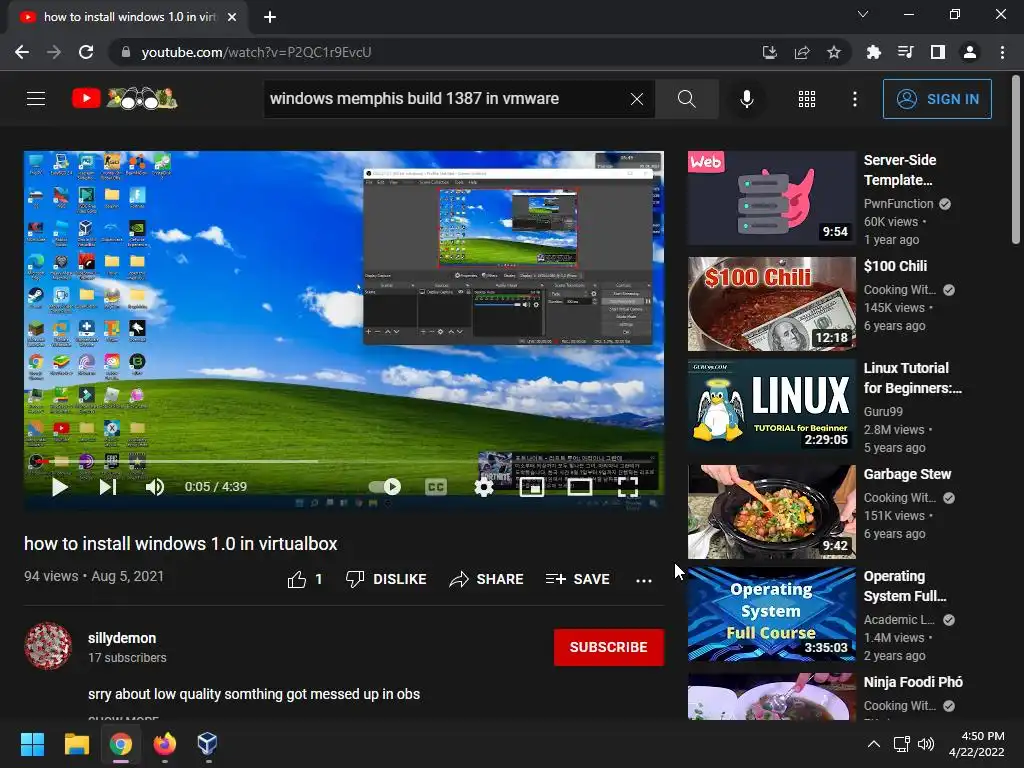This screenshot has width=1024, height=768.
Task: Bookmark this tab with star
Action: [x=834, y=52]
